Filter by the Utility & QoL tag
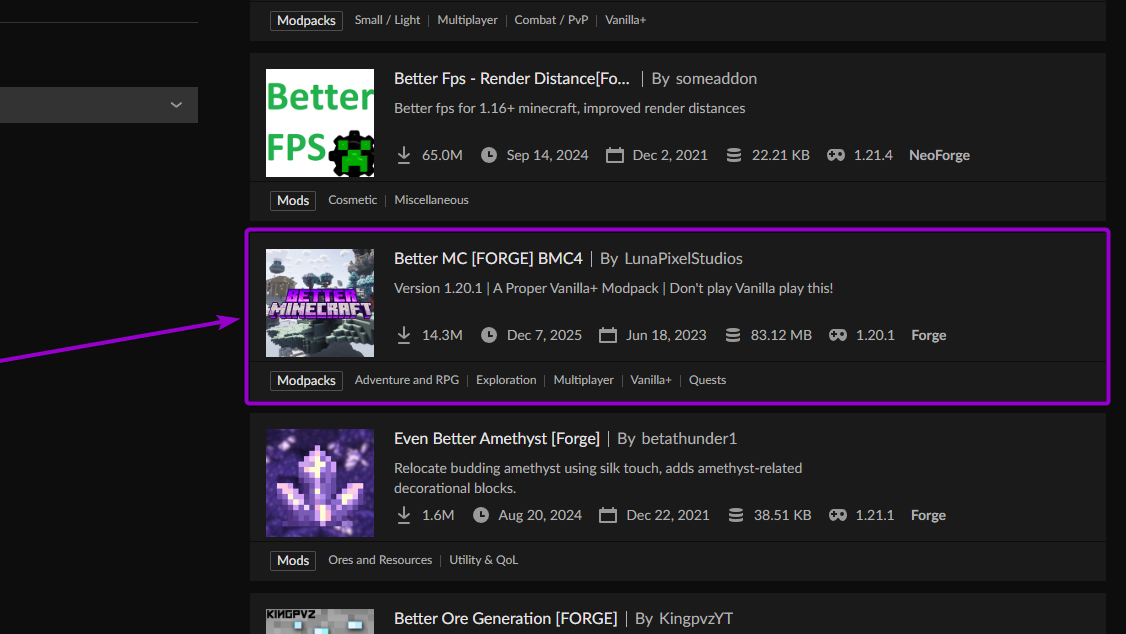Viewport: 1126px width, 634px height. pos(484,560)
